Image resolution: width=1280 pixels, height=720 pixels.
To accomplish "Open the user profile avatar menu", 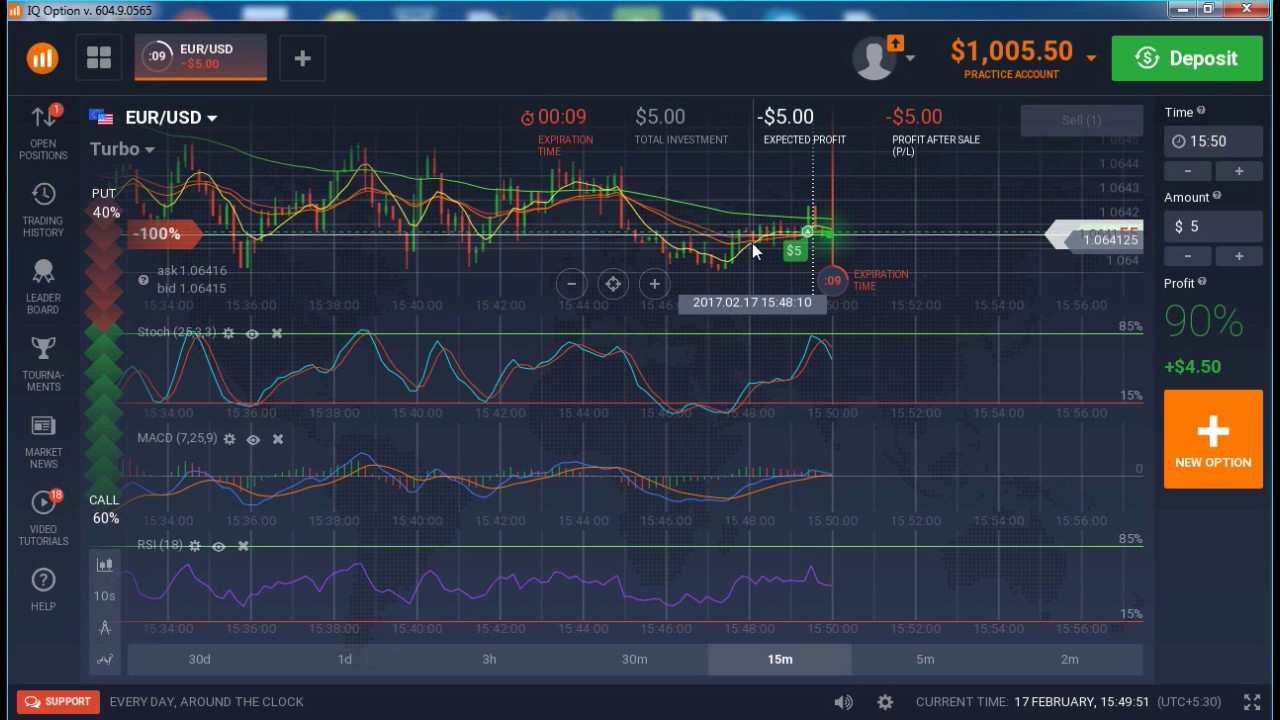I will pos(876,58).
